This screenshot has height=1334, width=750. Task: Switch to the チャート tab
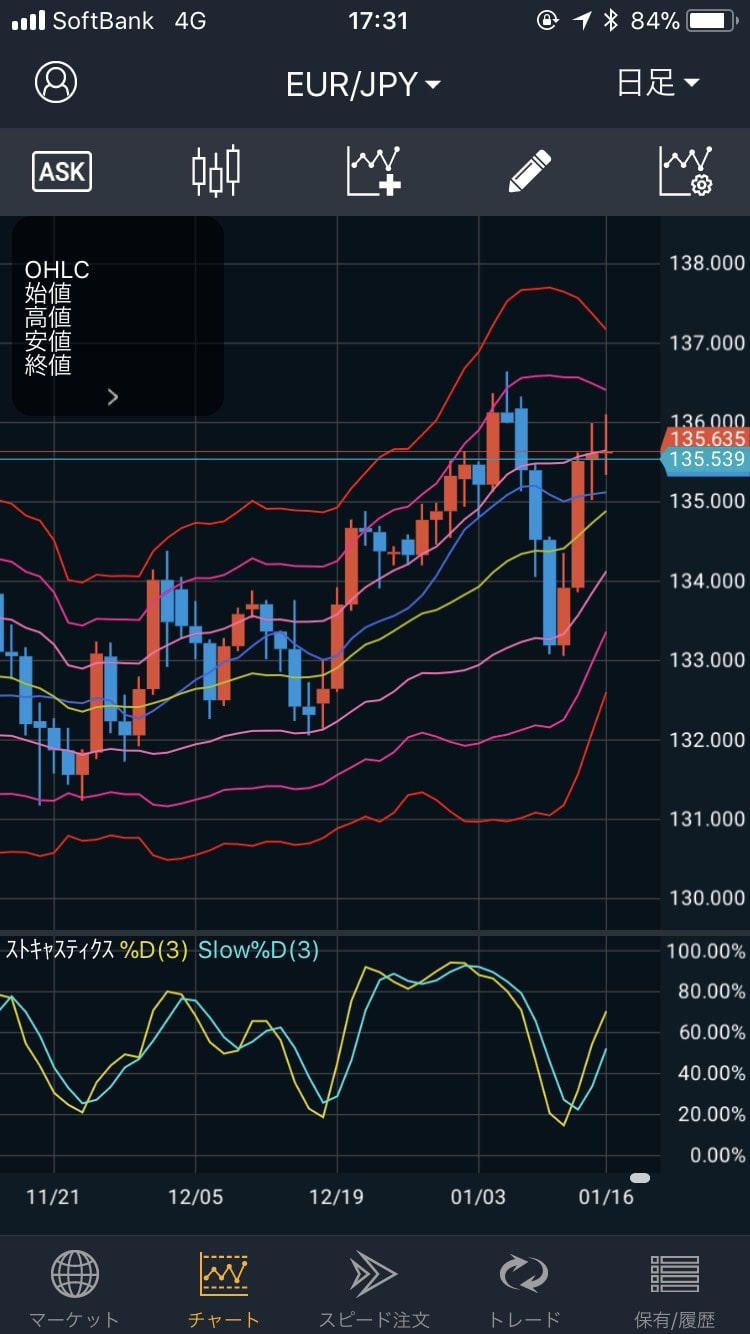224,1288
